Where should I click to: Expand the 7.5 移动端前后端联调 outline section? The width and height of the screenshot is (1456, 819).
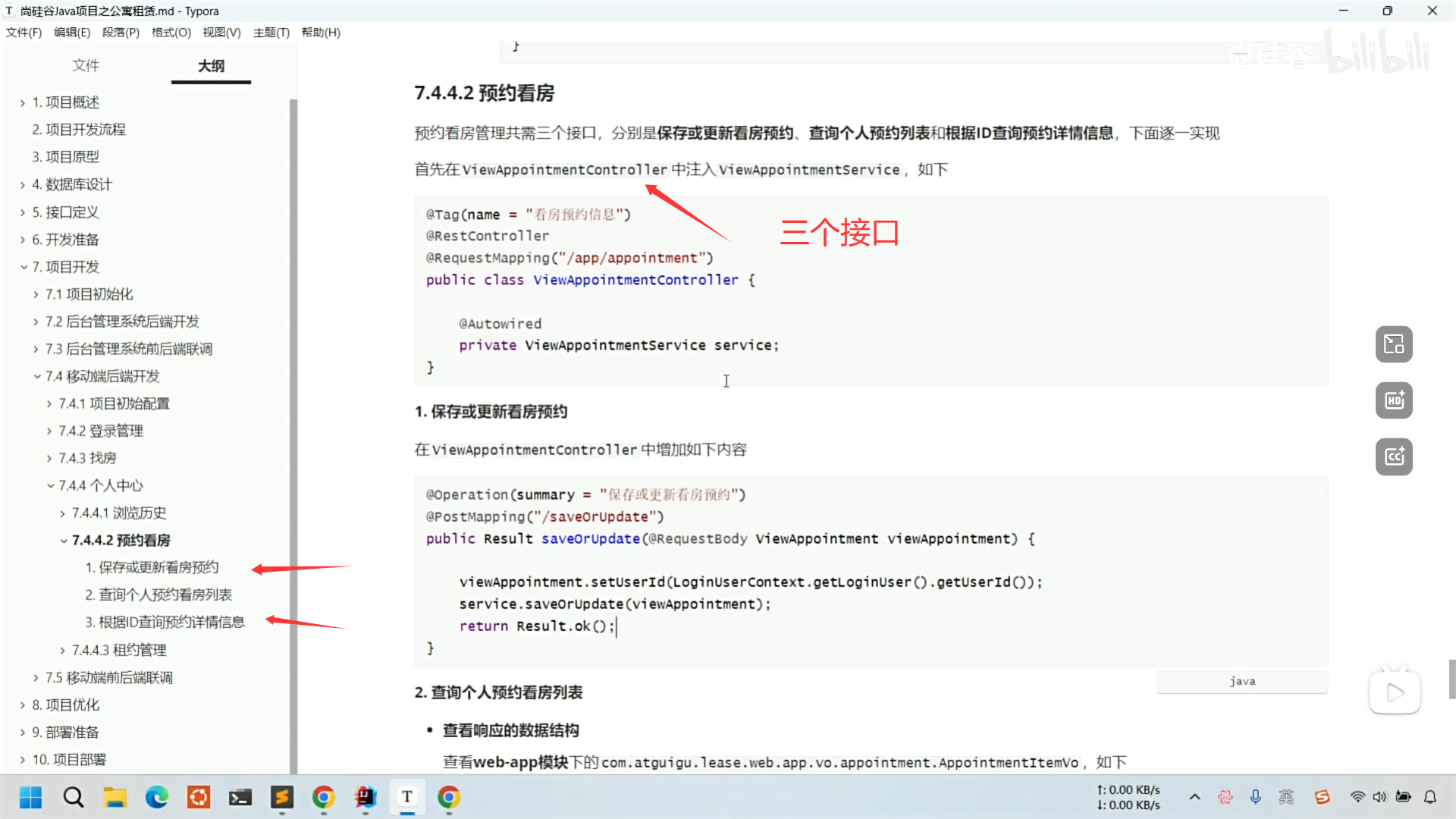[36, 677]
